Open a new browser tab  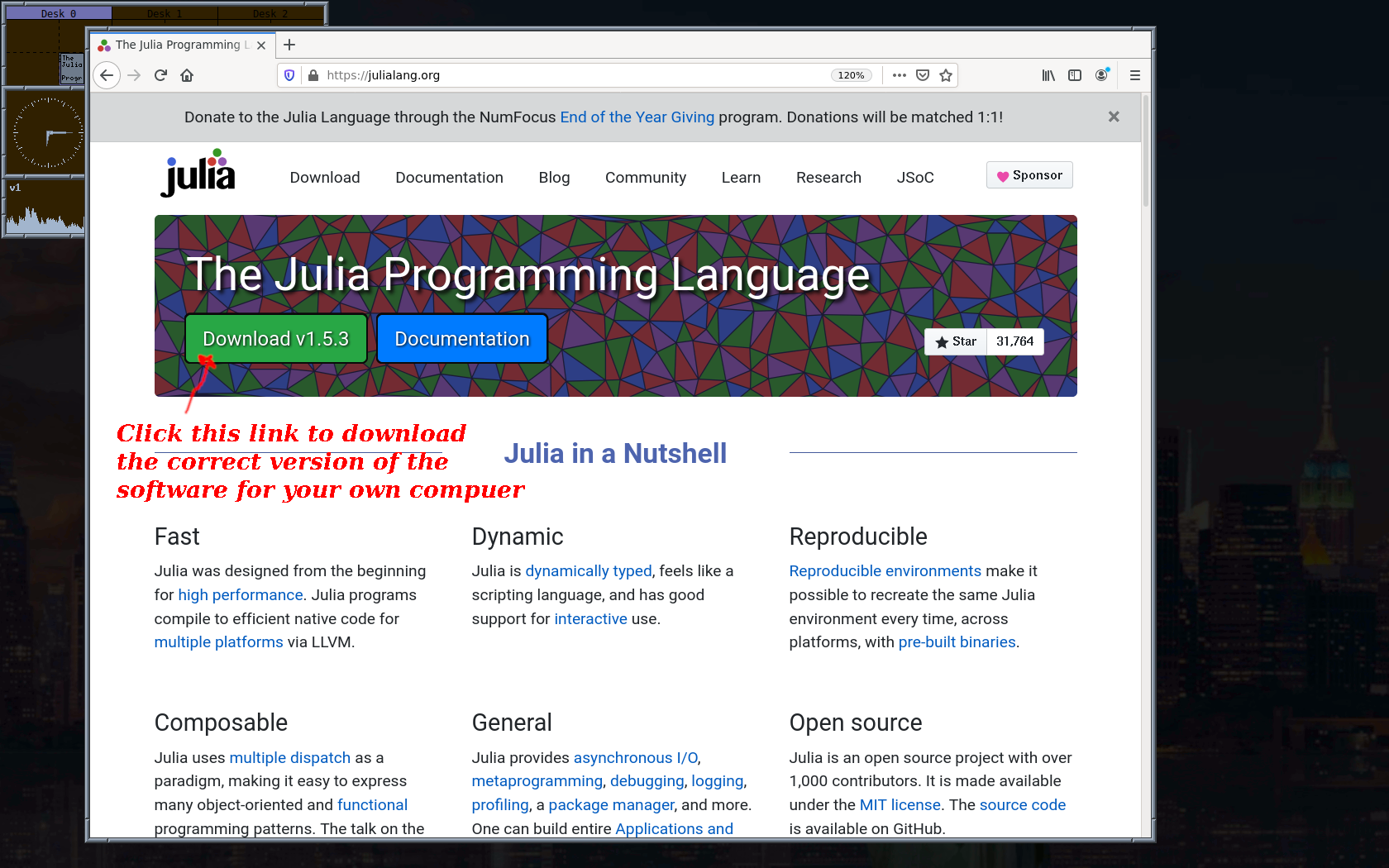[x=289, y=45]
